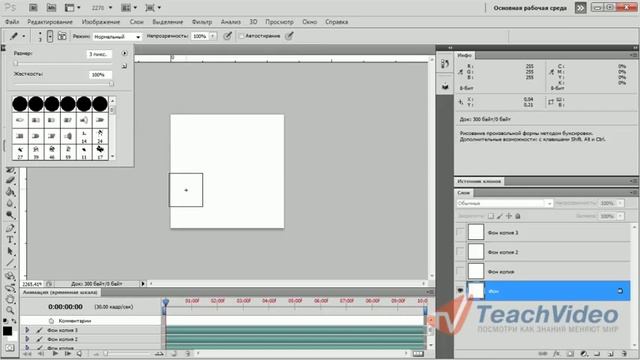640x360 pixels.
Task: Click the black foreground color swatch
Action: 7,331
